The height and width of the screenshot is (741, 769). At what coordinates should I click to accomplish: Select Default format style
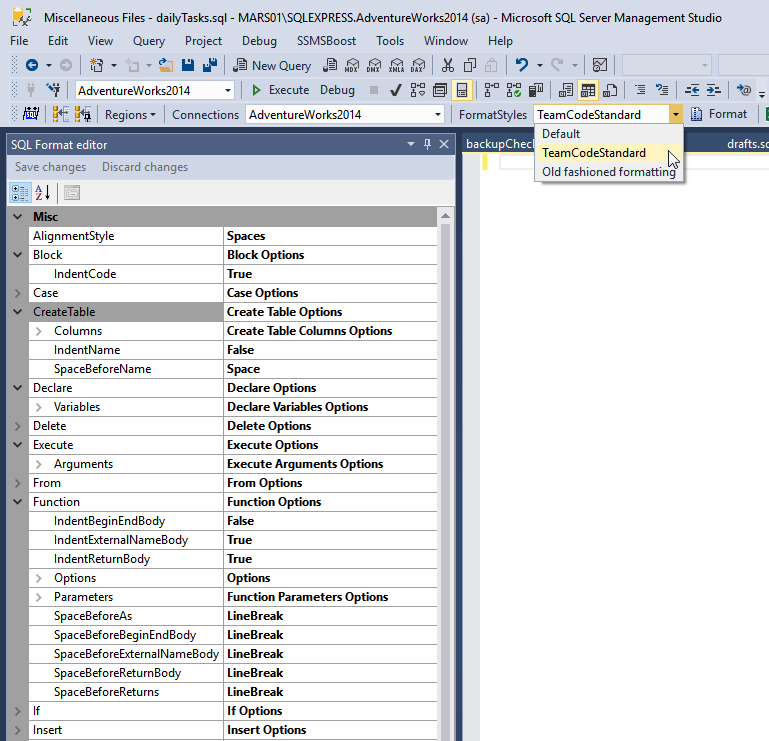tap(609, 134)
